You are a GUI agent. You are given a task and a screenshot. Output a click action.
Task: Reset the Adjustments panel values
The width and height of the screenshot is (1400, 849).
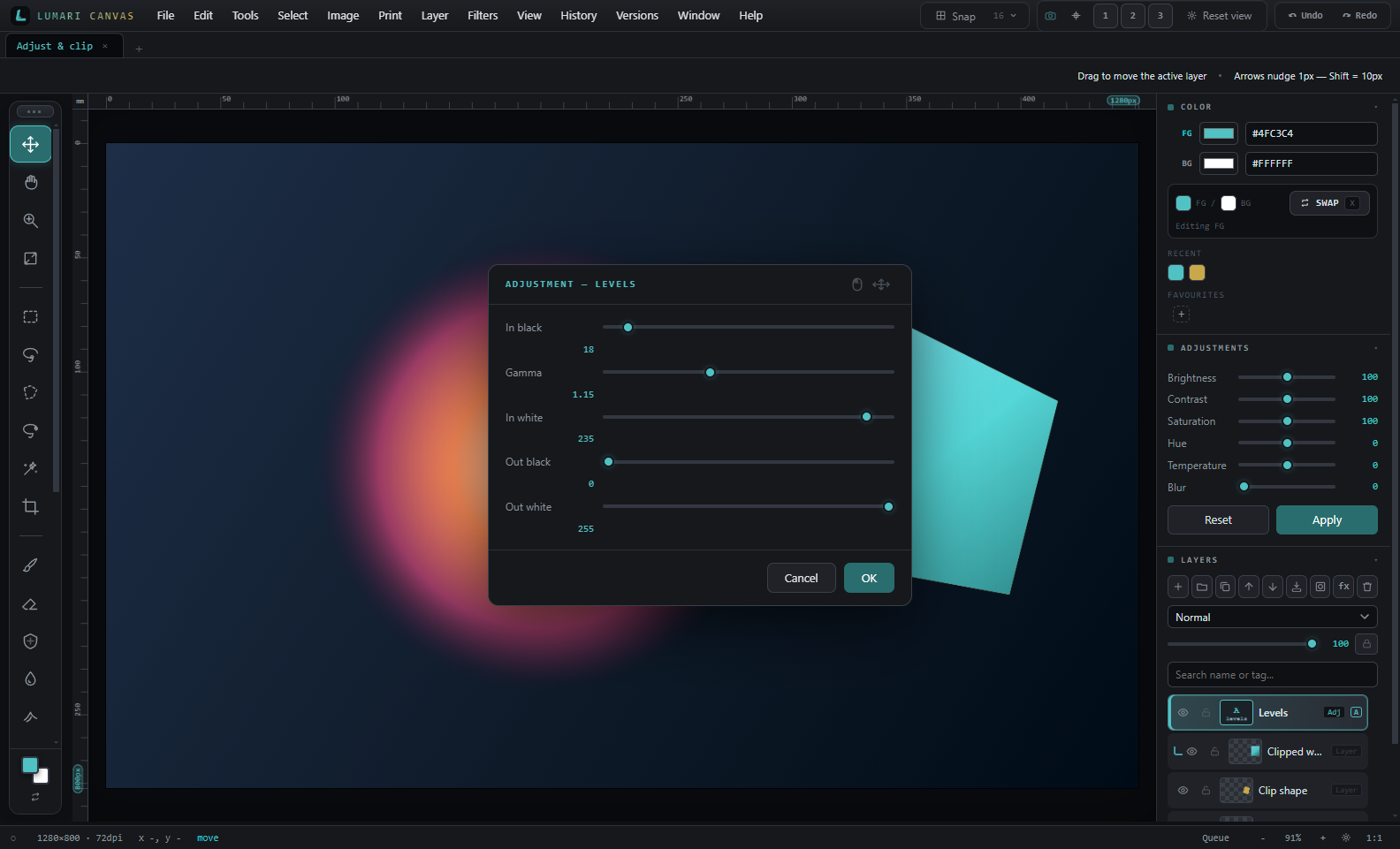click(x=1218, y=519)
